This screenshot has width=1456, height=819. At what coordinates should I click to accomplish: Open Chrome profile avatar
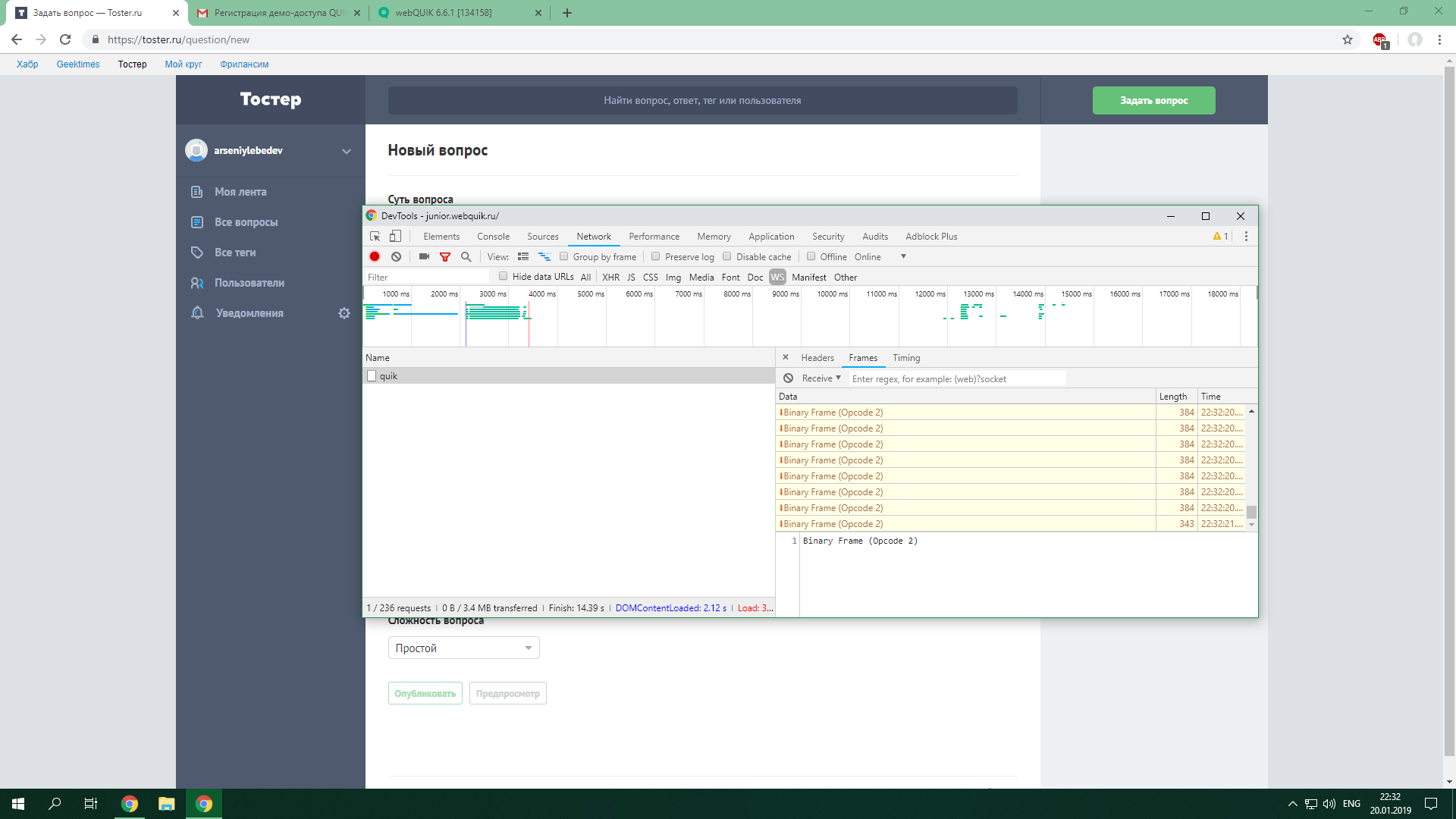[1414, 39]
